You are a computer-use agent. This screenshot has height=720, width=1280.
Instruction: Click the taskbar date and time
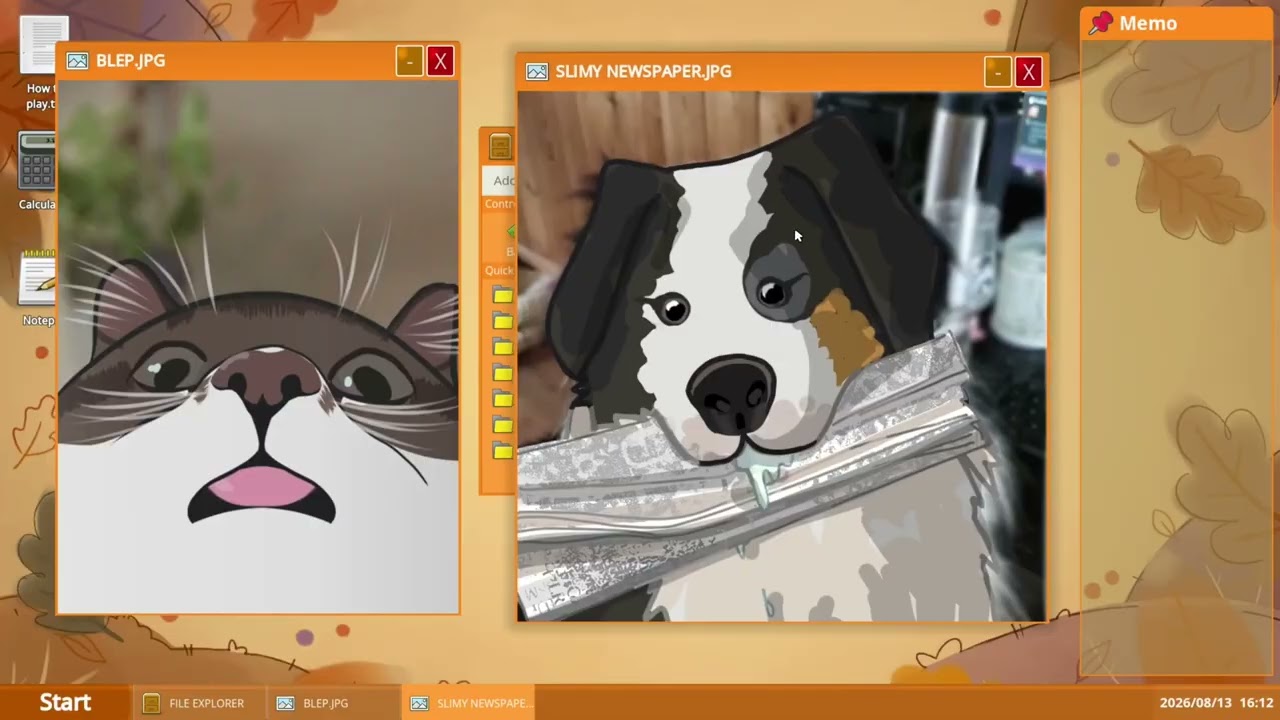pyautogui.click(x=1216, y=703)
